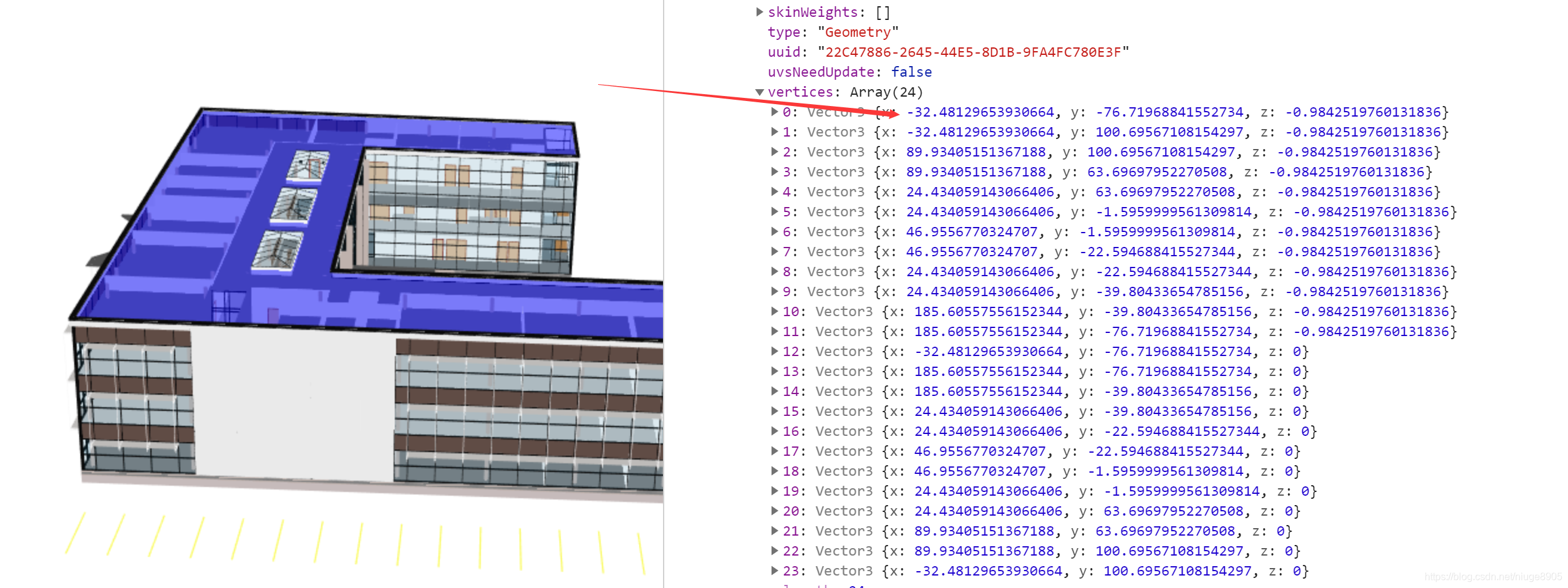This screenshot has height=588, width=1568.
Task: Click y value of vertex 1
Action: pyautogui.click(x=1169, y=132)
